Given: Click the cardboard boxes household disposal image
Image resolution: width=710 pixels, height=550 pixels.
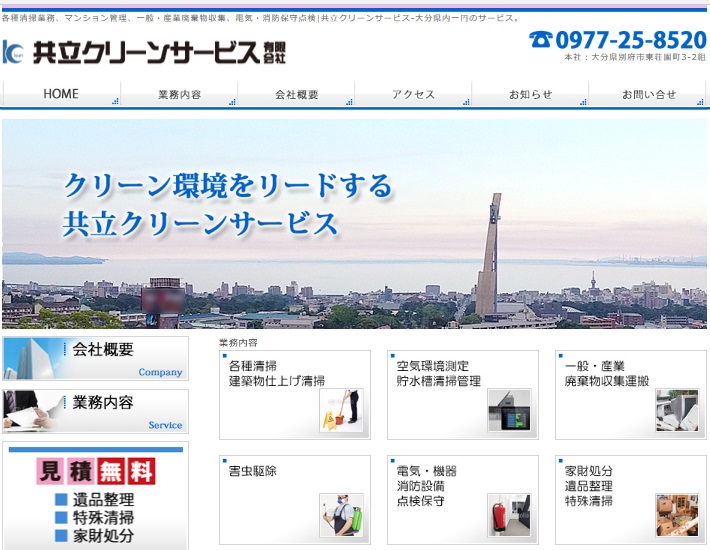Looking at the screenshot, I should [677, 515].
